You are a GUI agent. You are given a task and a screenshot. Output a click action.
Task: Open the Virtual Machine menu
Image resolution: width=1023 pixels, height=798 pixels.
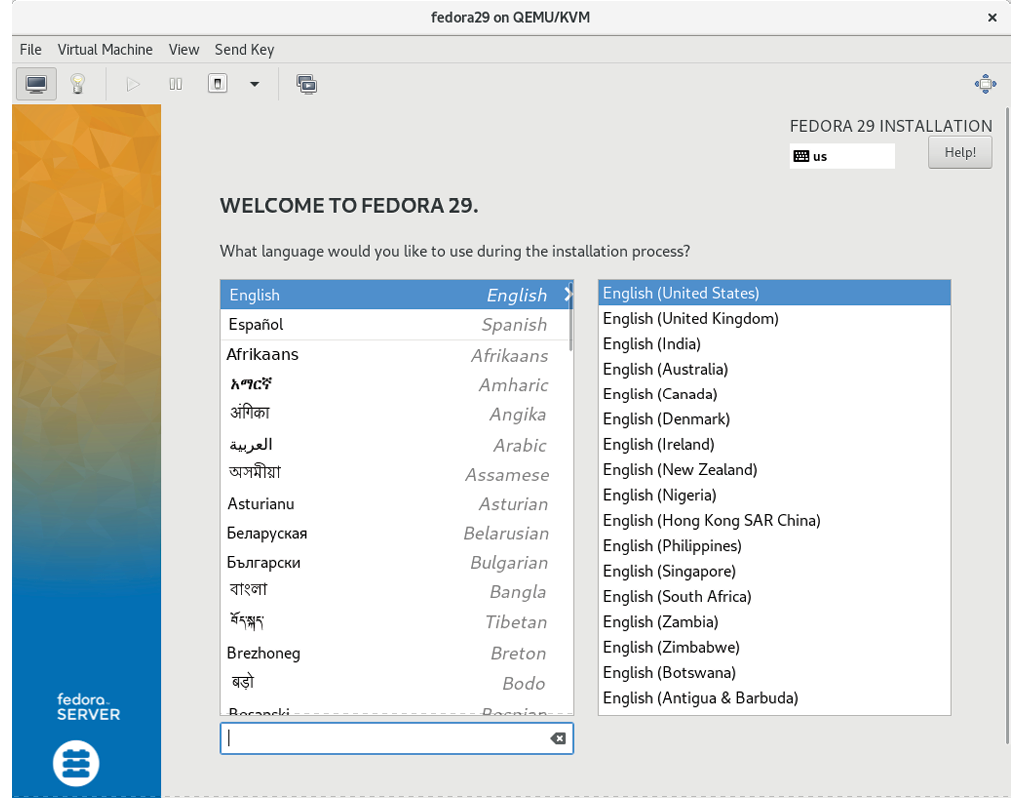(x=105, y=49)
